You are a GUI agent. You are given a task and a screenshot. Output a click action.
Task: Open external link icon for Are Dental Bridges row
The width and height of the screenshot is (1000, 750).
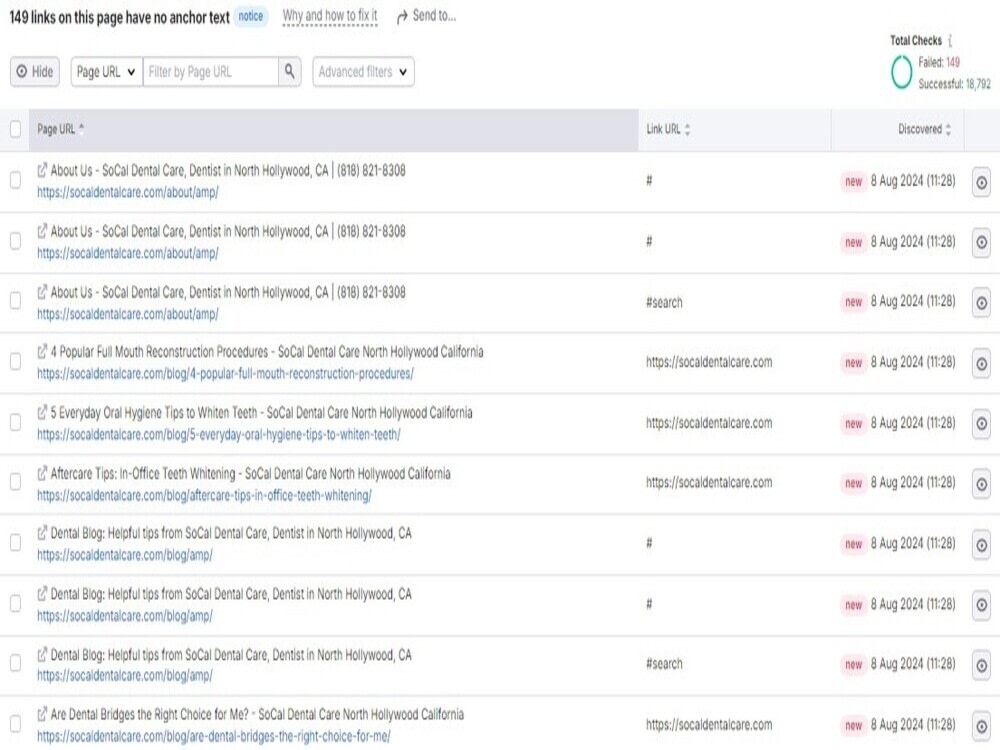42,714
